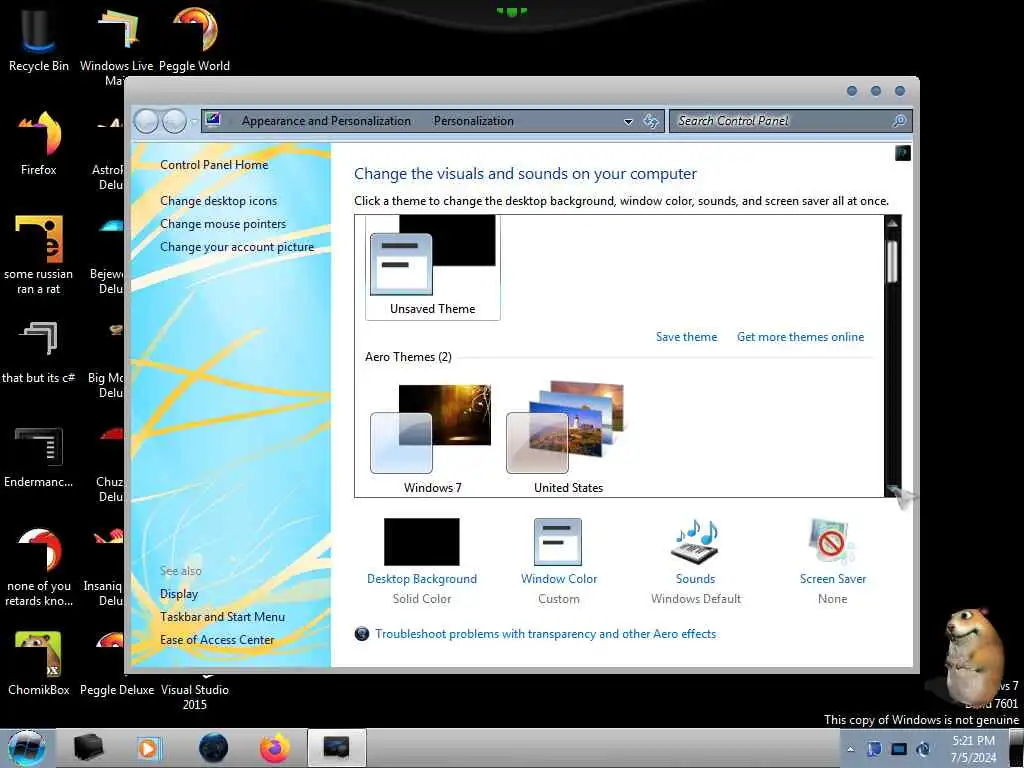Open Ease of Access Center link
The width and height of the screenshot is (1024, 768).
[217, 640]
